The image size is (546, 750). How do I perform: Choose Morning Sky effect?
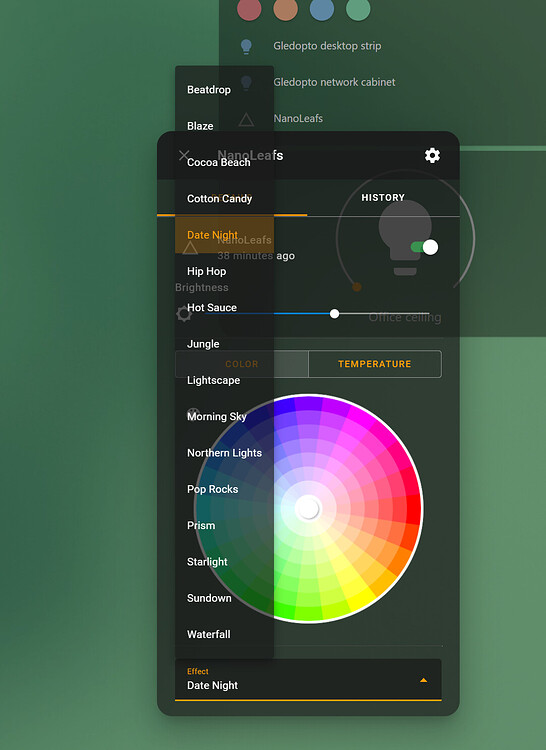coord(224,417)
